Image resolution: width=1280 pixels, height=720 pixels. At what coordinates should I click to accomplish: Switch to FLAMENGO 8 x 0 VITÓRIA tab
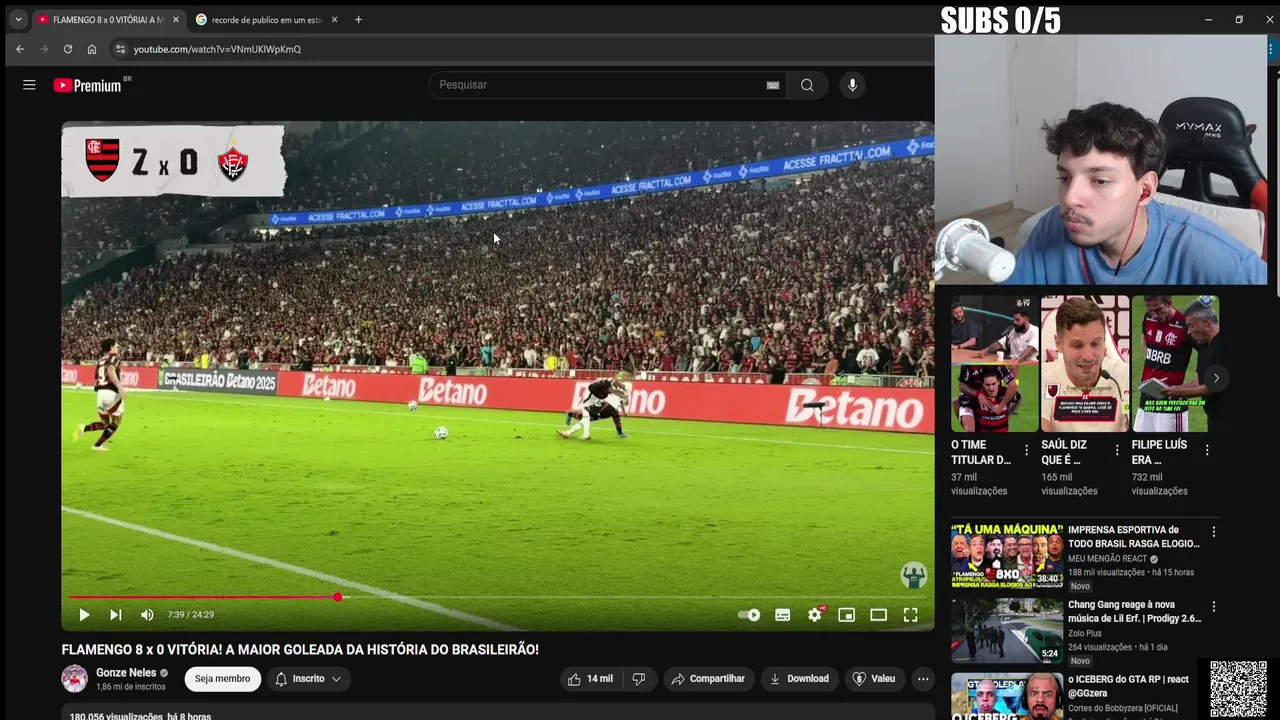coord(108,19)
